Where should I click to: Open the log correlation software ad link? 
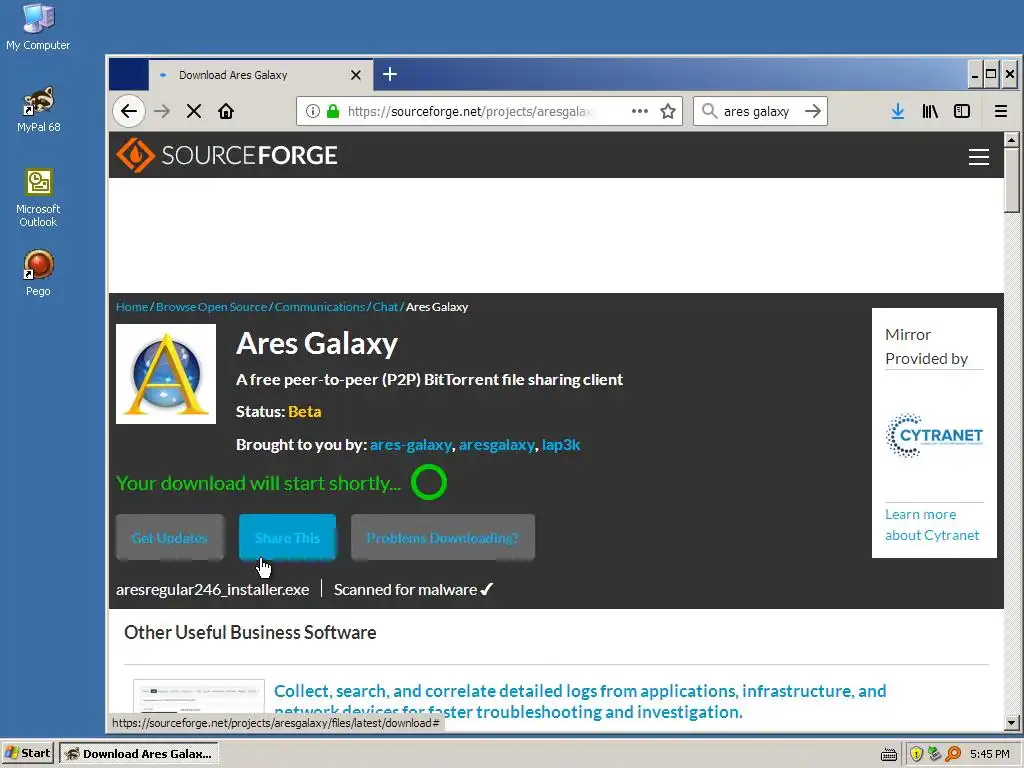[x=580, y=701]
